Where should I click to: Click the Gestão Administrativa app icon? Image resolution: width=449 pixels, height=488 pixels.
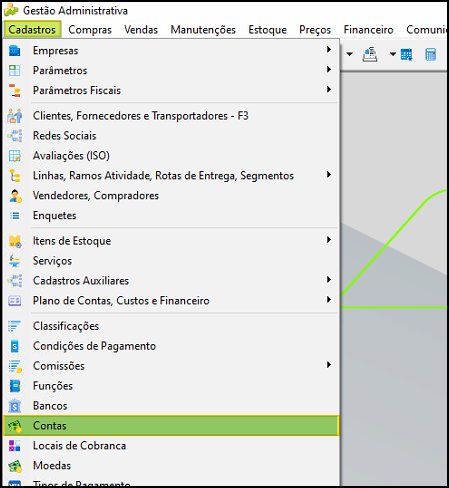[11, 11]
